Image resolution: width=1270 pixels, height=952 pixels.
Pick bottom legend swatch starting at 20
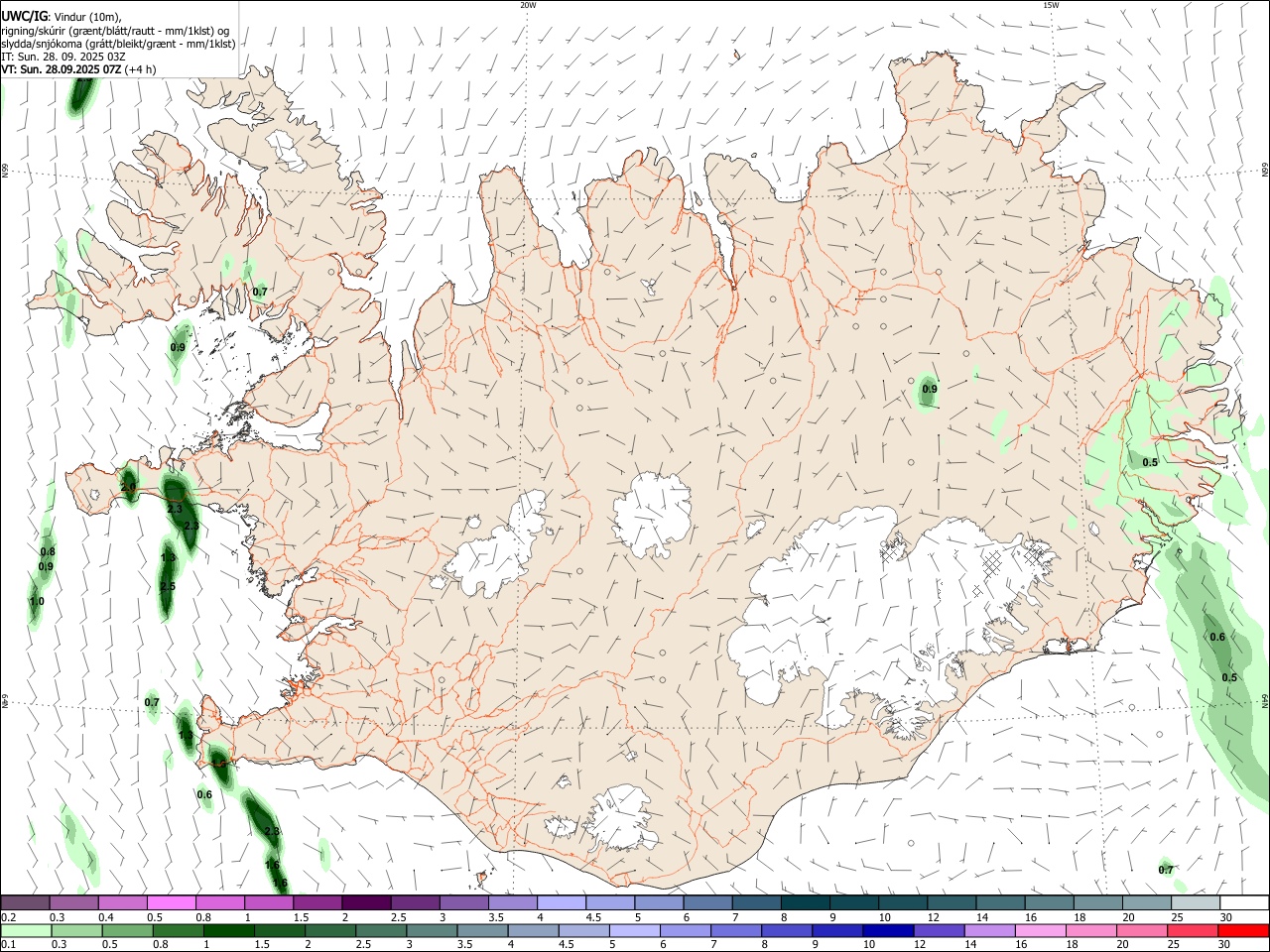tap(1142, 930)
